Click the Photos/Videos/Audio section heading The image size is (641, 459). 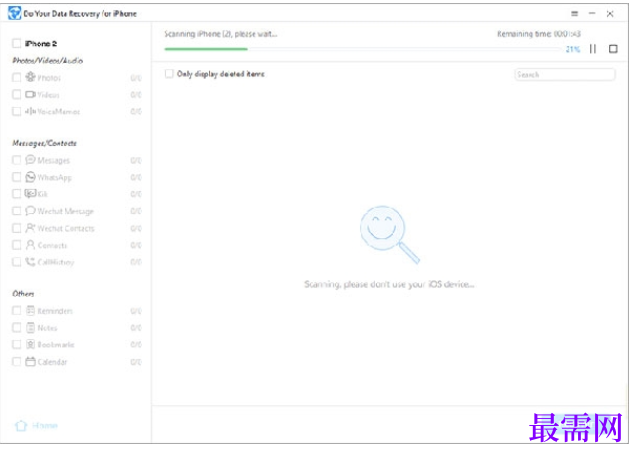point(47,60)
